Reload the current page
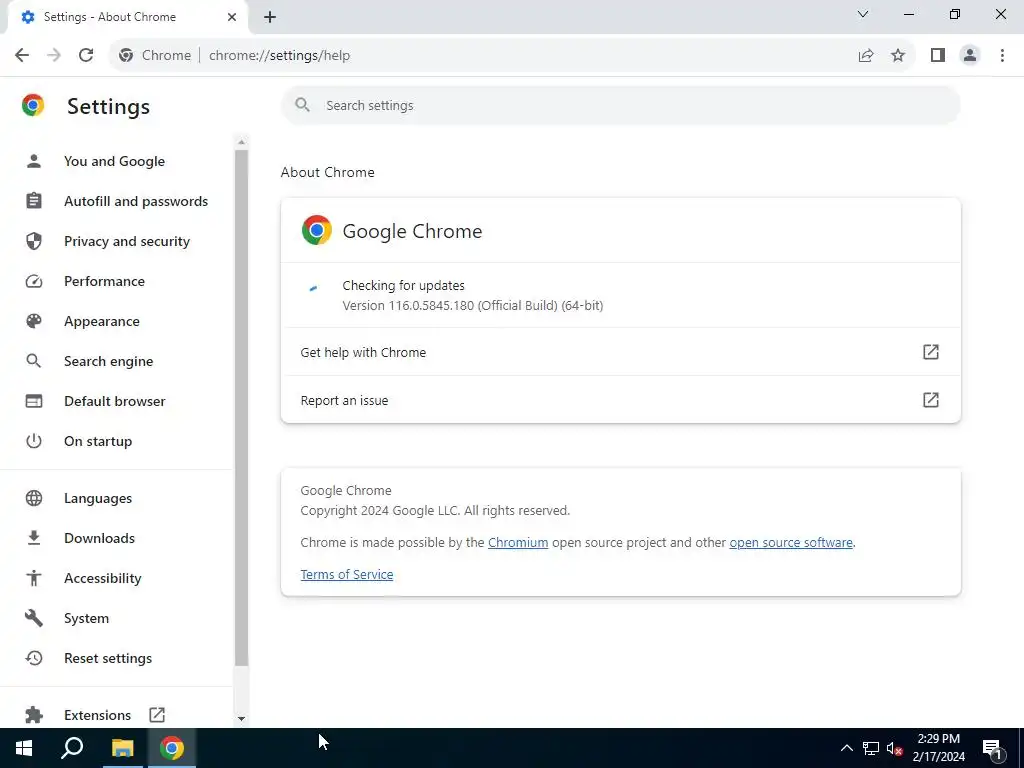Image resolution: width=1024 pixels, height=768 pixels. coord(86,56)
